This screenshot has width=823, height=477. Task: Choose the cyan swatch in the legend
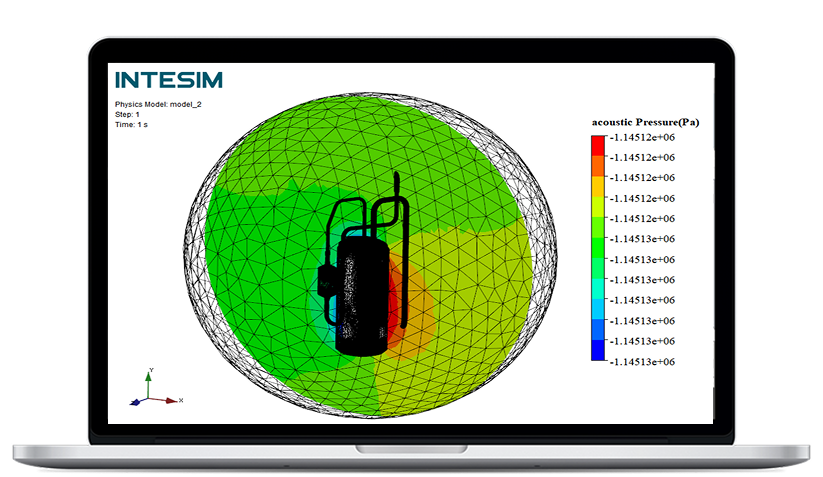598,289
